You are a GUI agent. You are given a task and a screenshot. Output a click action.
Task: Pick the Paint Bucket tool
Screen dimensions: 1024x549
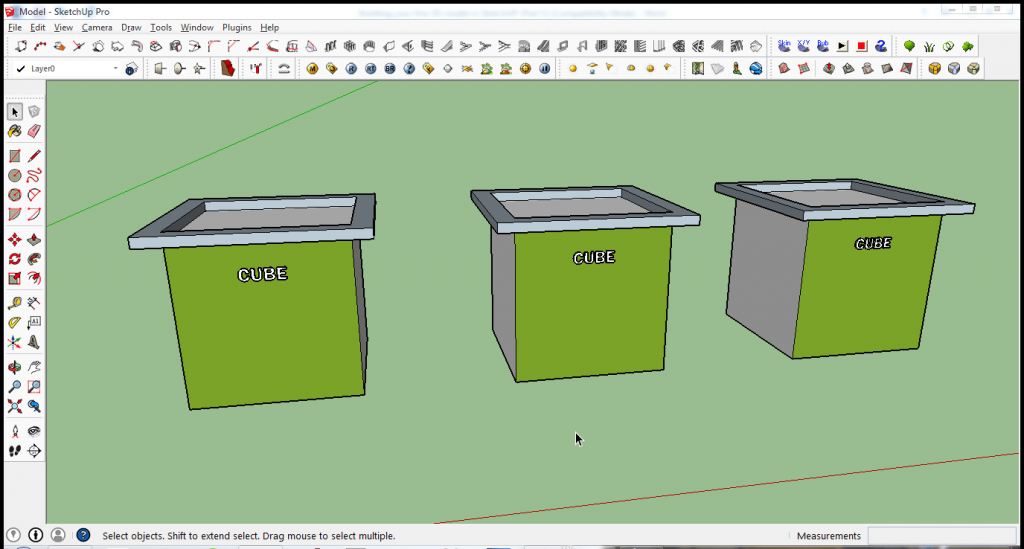[14, 131]
